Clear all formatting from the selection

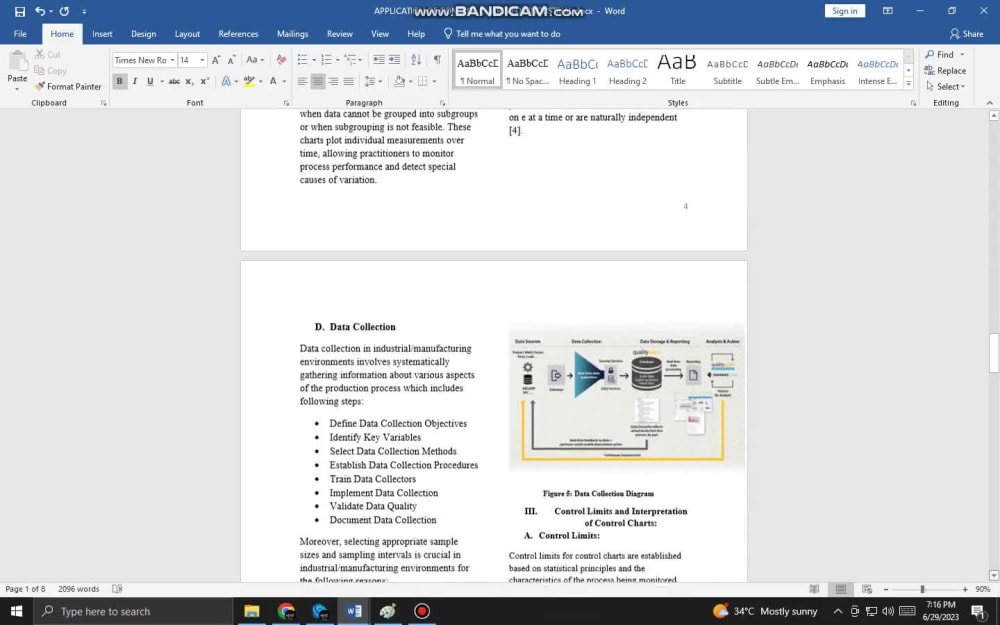[x=281, y=60]
